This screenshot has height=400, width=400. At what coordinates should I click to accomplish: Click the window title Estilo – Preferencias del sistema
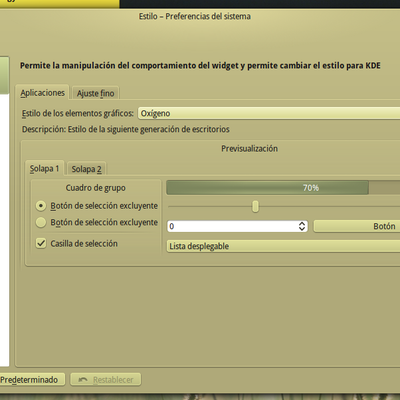pos(195,16)
